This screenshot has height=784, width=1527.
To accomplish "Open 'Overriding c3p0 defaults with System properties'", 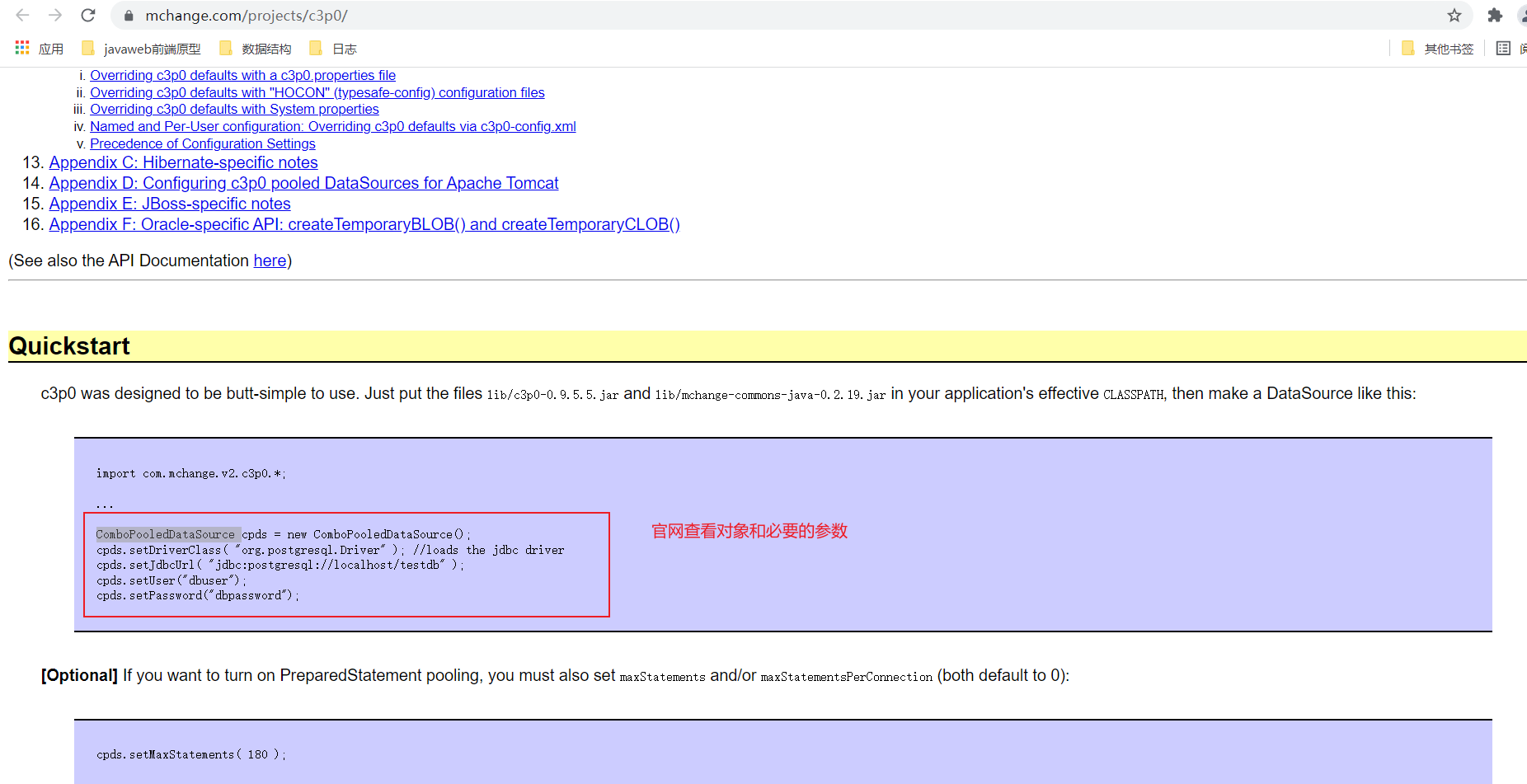I will 234,109.
